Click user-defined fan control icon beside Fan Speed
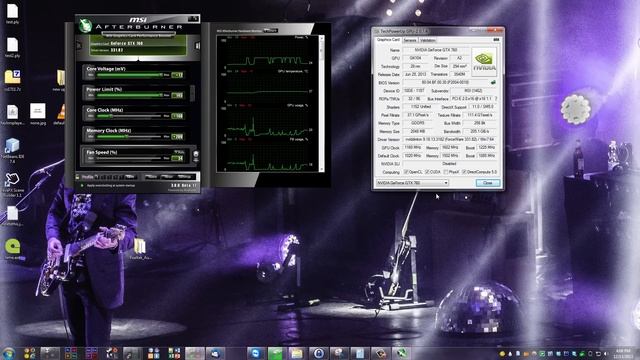 (196, 155)
